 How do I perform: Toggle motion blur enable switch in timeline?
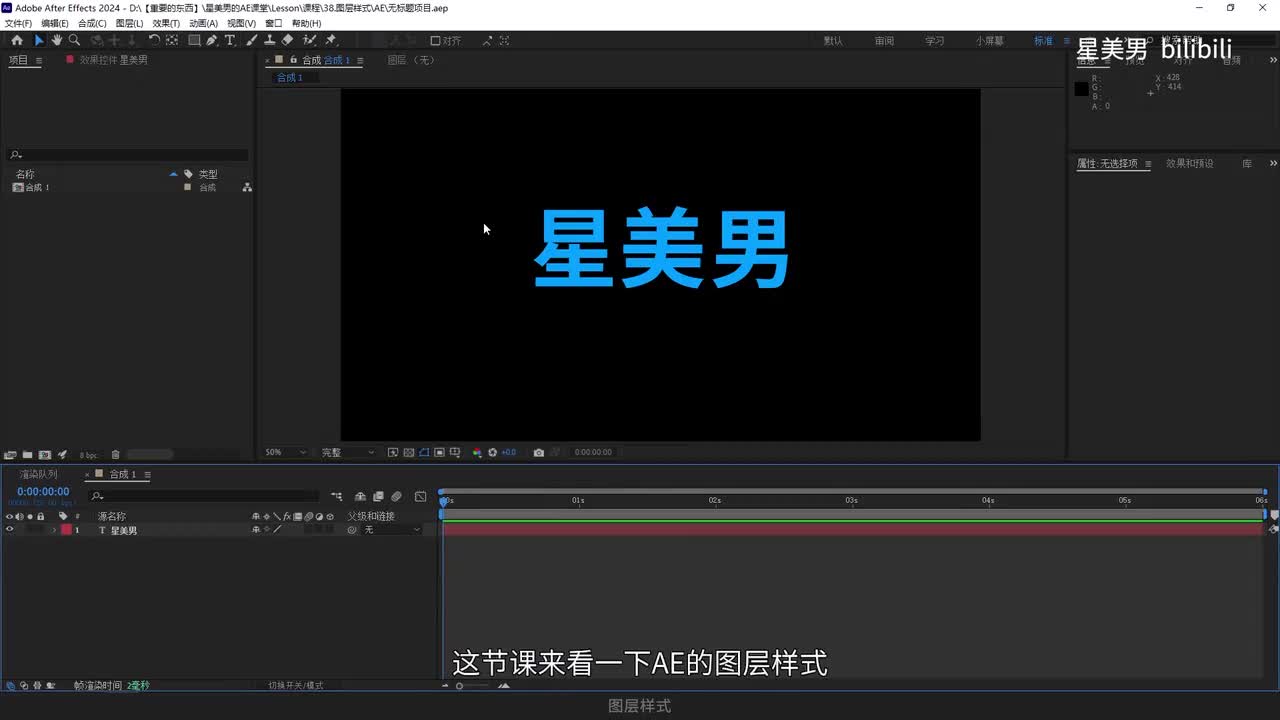point(396,496)
